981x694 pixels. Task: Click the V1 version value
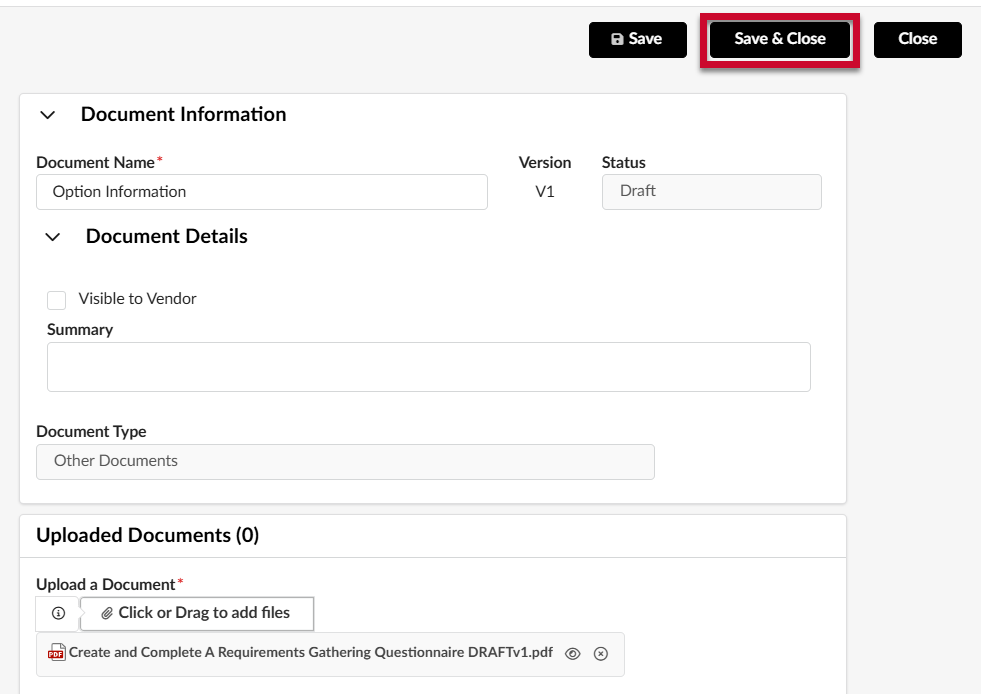tap(545, 191)
